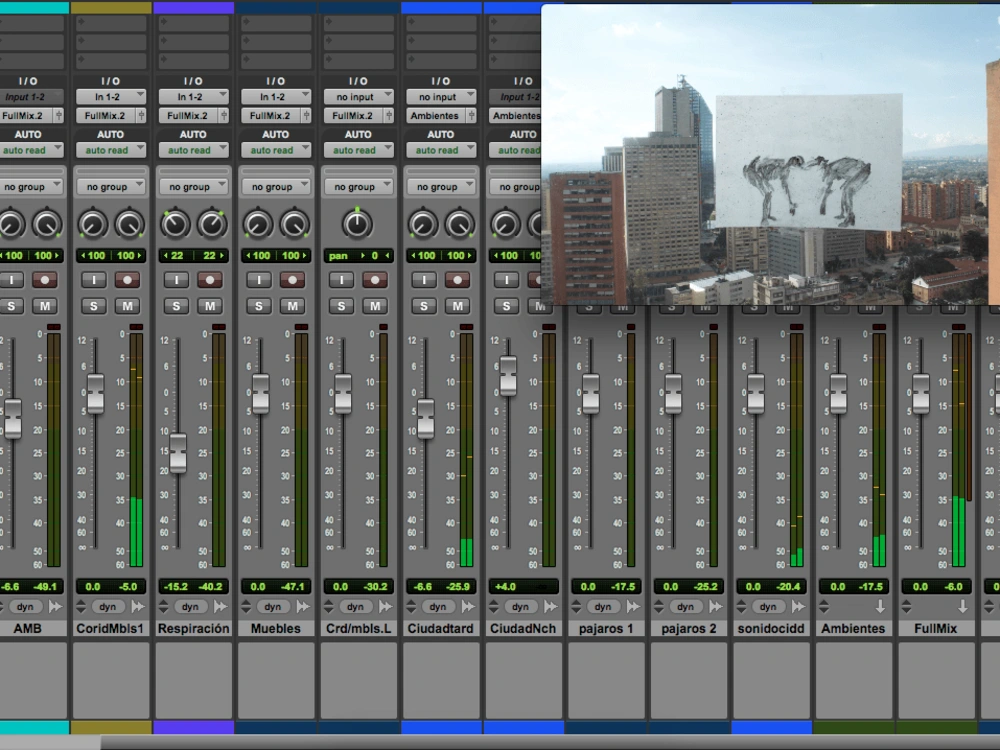The height and width of the screenshot is (750, 1000).
Task: Click the -15.2 volume value on Respiración
Action: [175, 587]
